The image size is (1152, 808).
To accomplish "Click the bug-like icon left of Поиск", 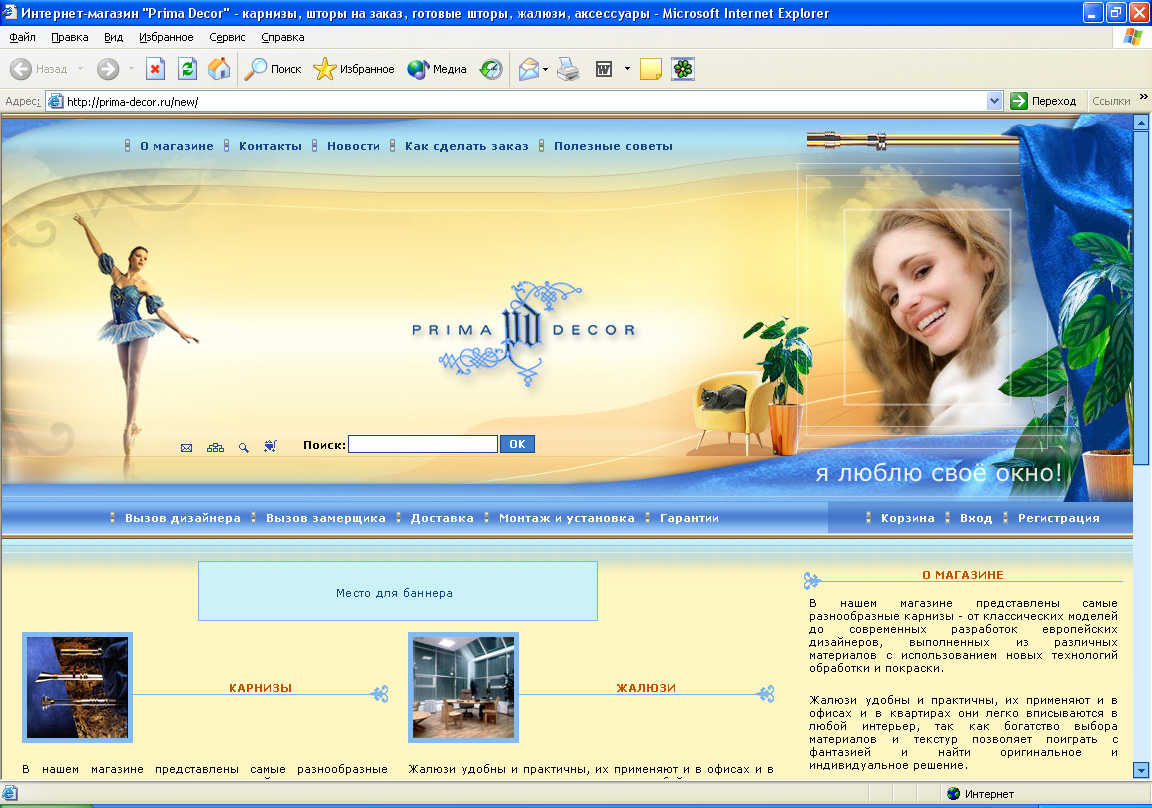I will point(270,446).
